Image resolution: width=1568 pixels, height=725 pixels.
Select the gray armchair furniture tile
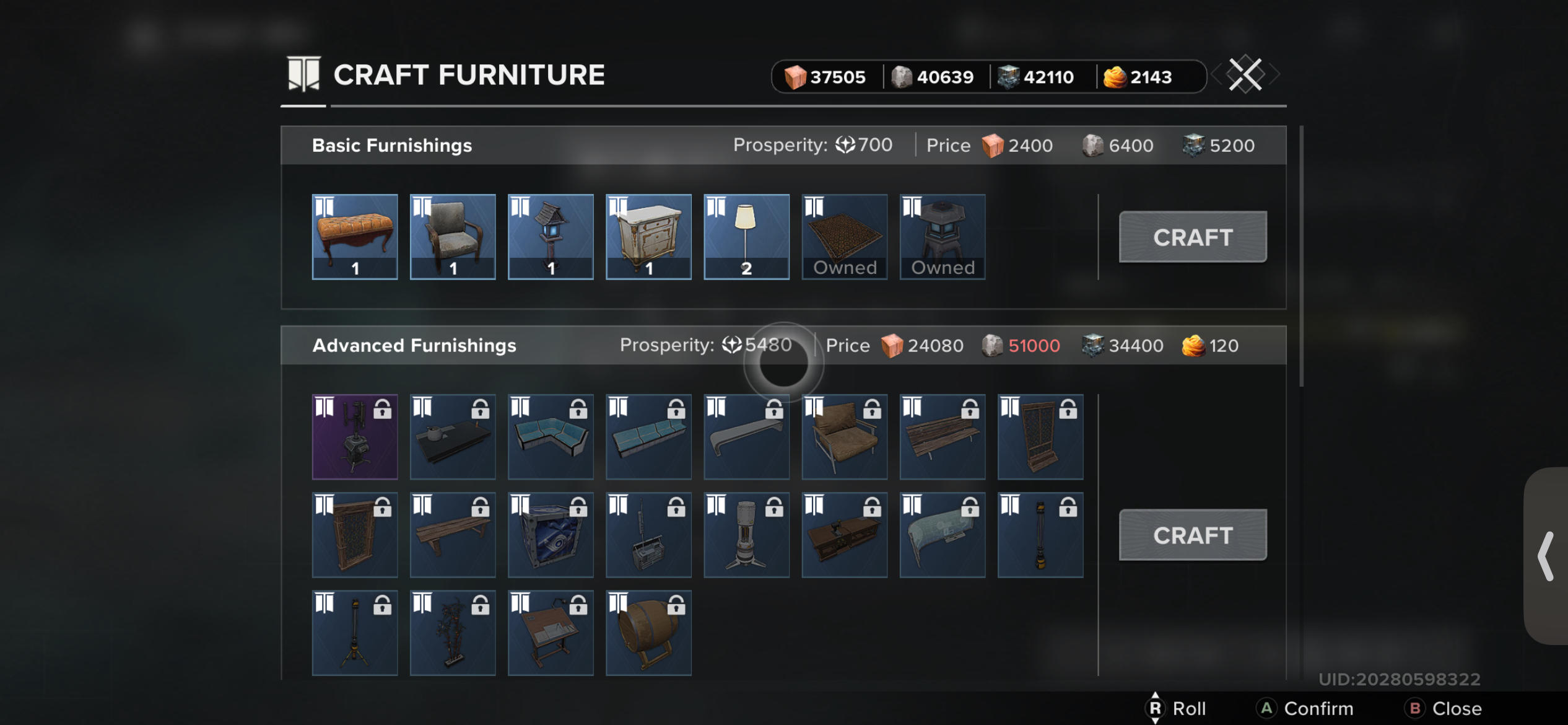click(x=453, y=237)
